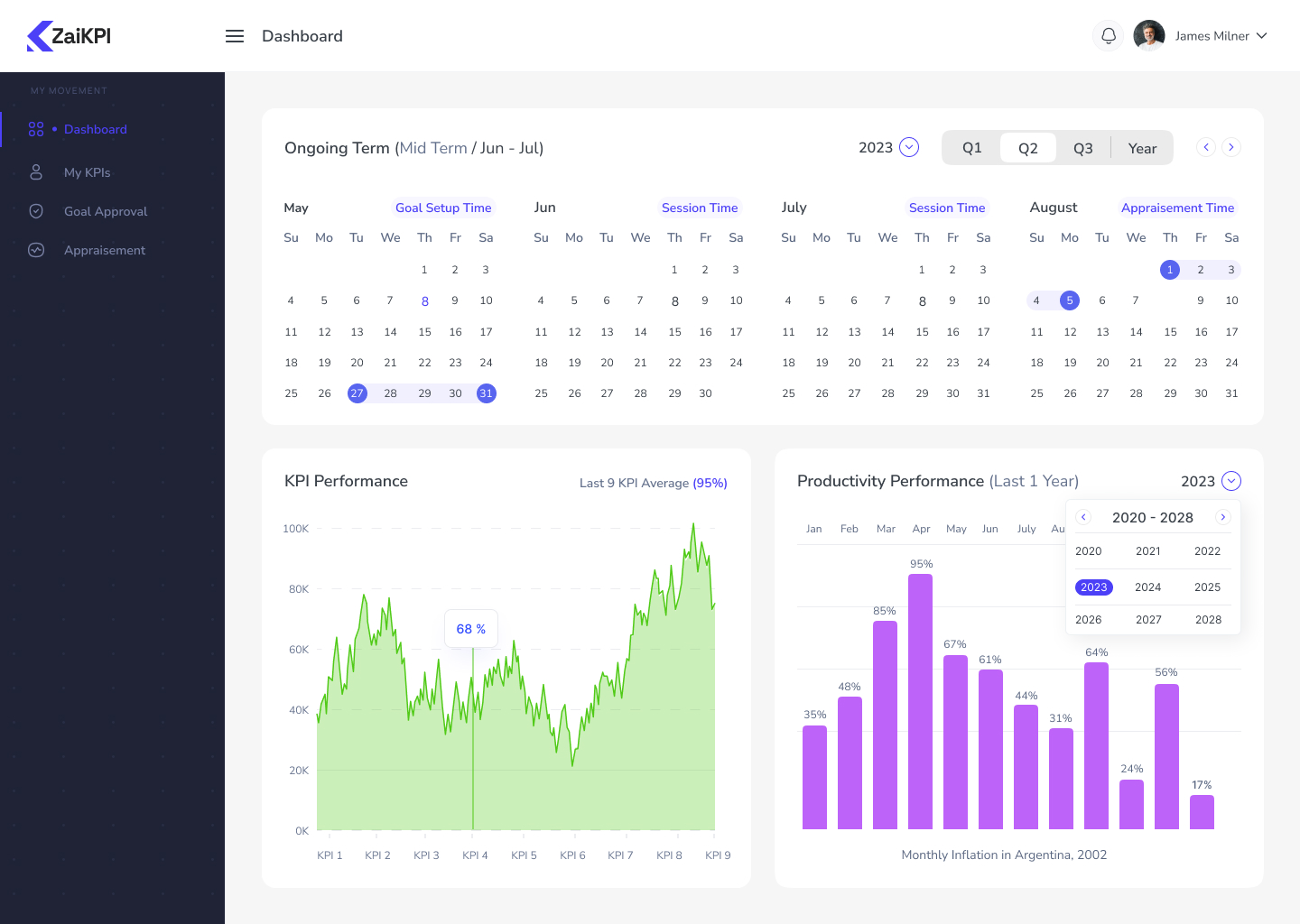Select May 5 in the August calendar
This screenshot has height=924, width=1300.
1070,300
